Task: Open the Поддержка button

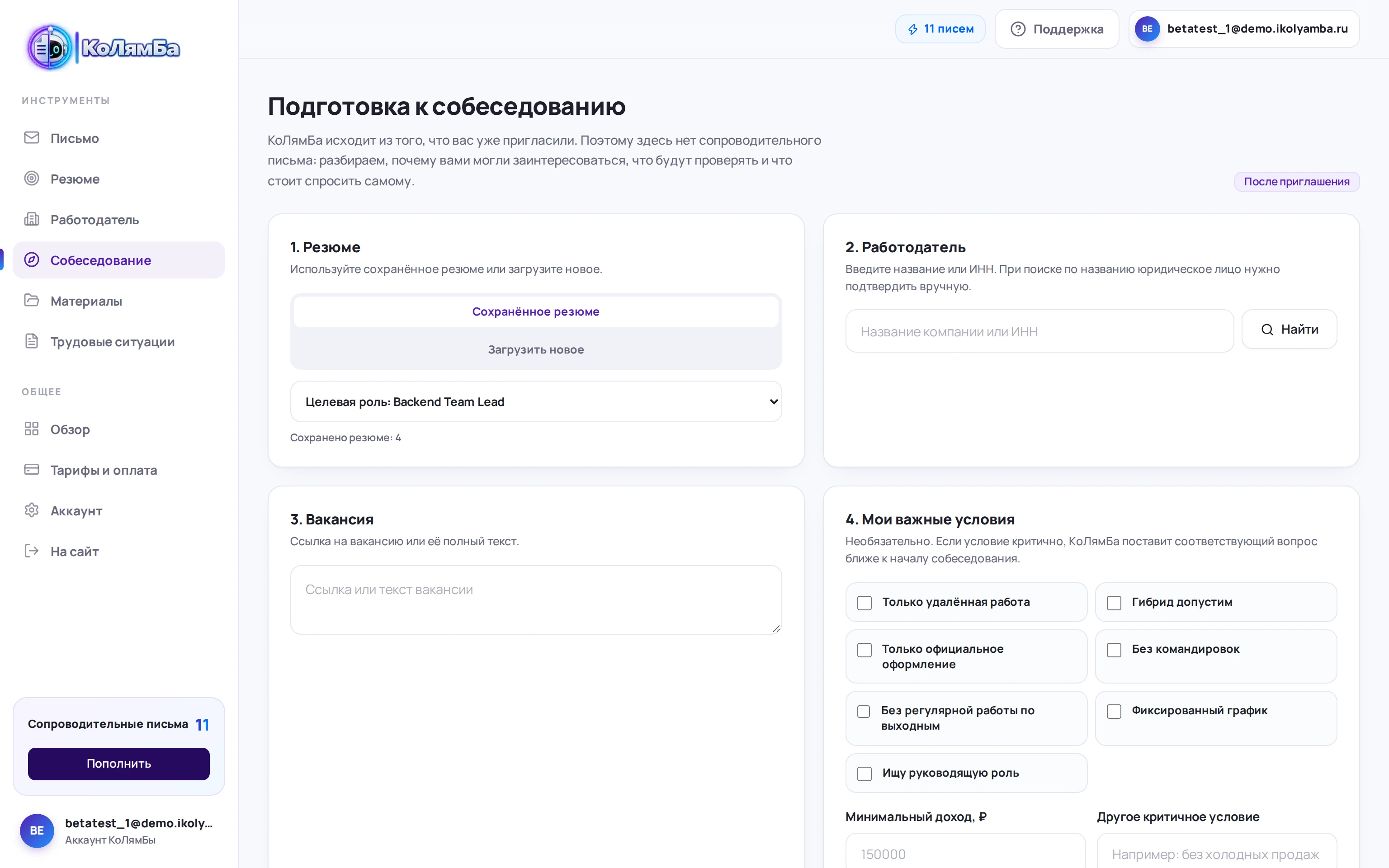Action: [1057, 28]
